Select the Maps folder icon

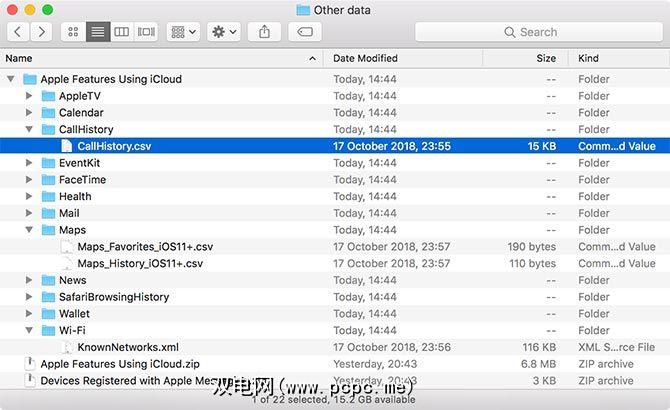tap(48, 230)
